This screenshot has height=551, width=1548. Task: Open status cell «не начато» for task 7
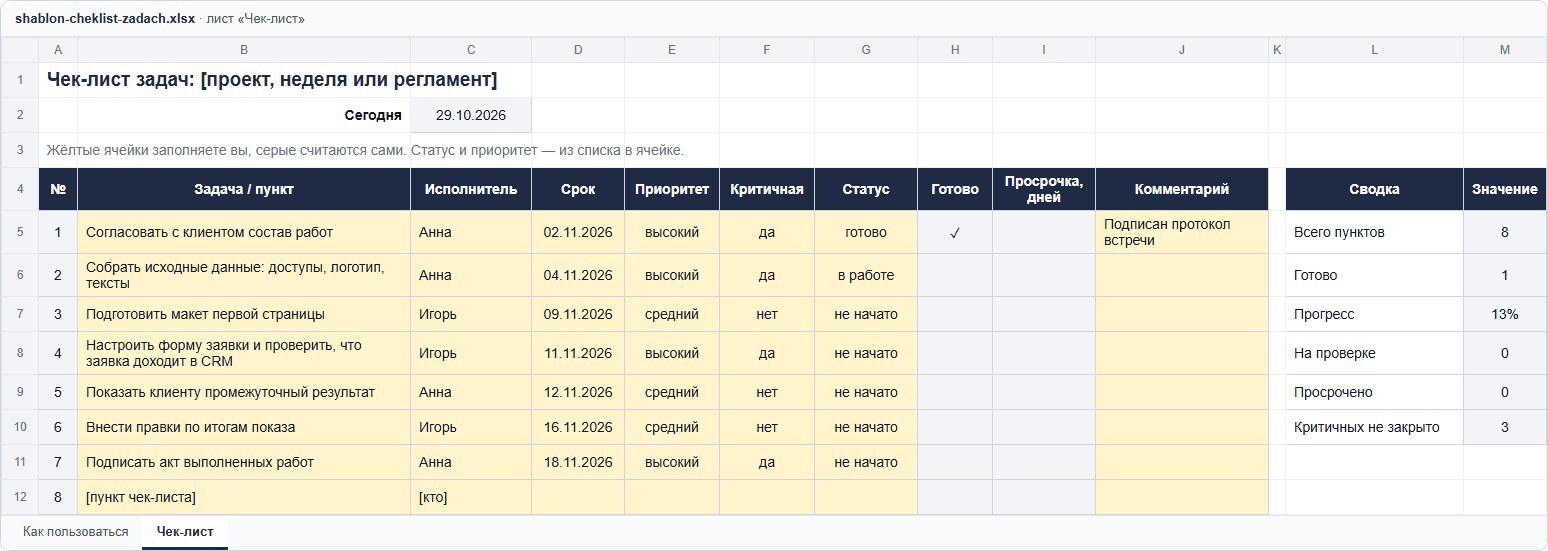(866, 462)
